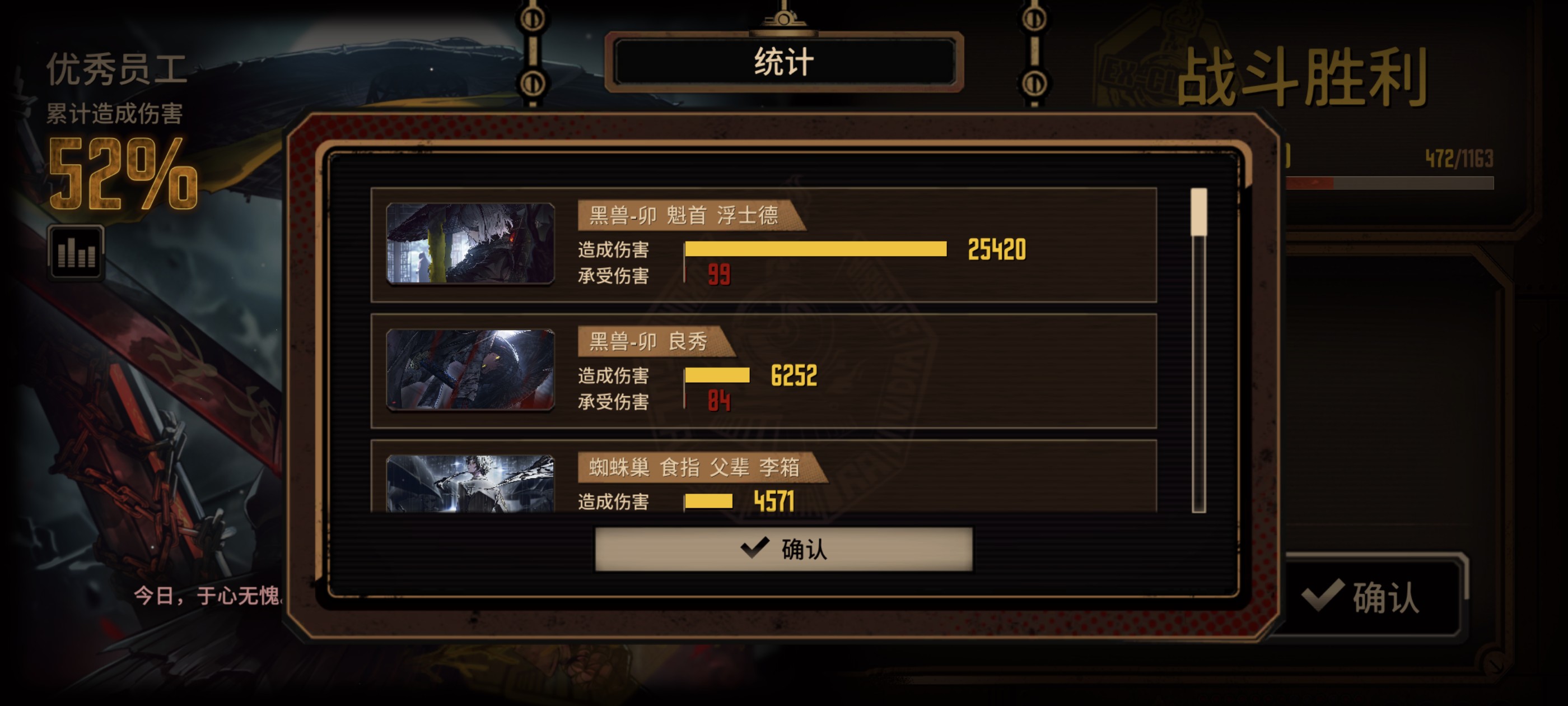Screen dimensions: 1568x706
Task: Click the 4571 damage dealt bar
Action: coord(708,501)
